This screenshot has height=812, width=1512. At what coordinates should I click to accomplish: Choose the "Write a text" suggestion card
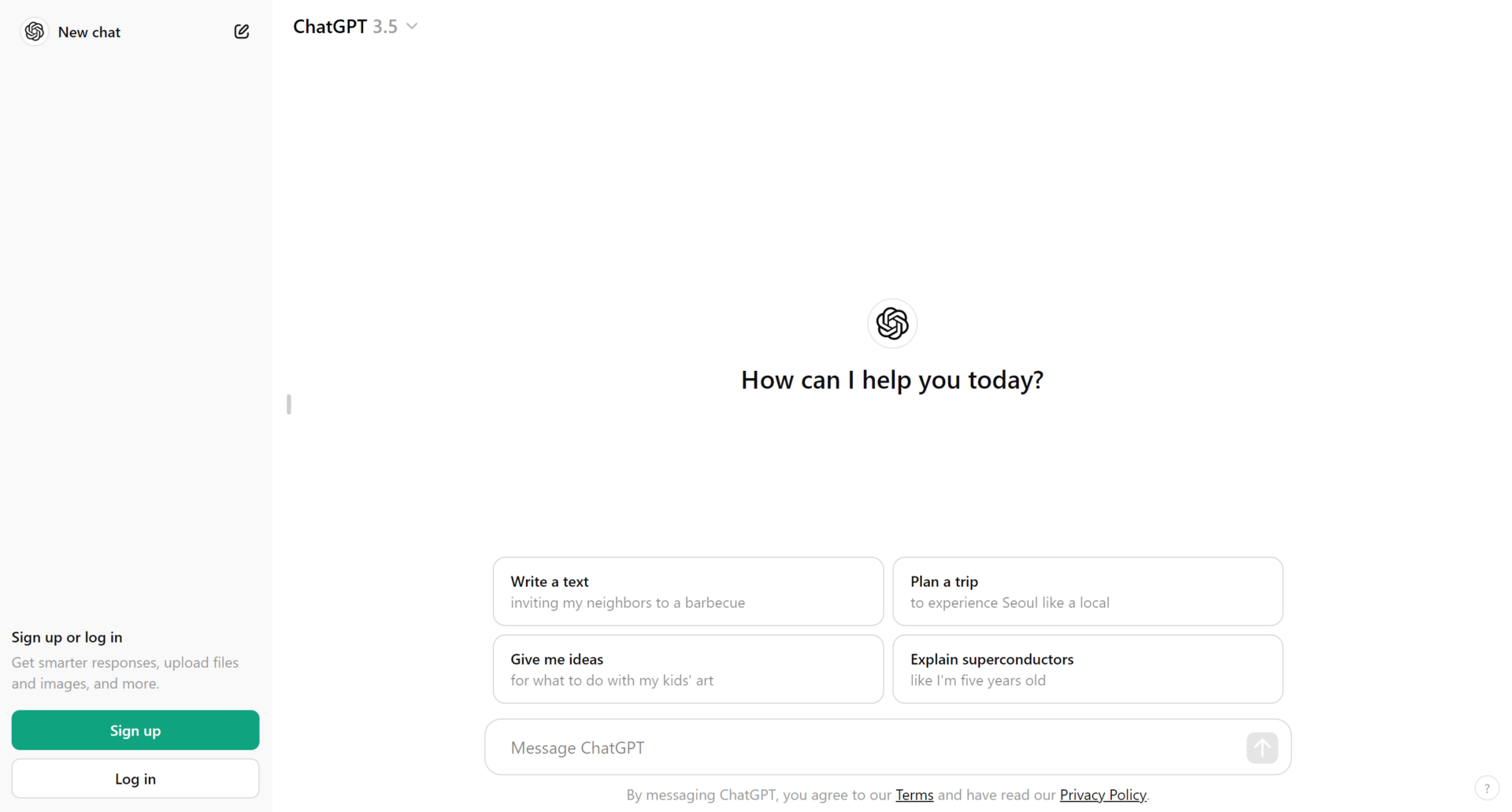687,591
